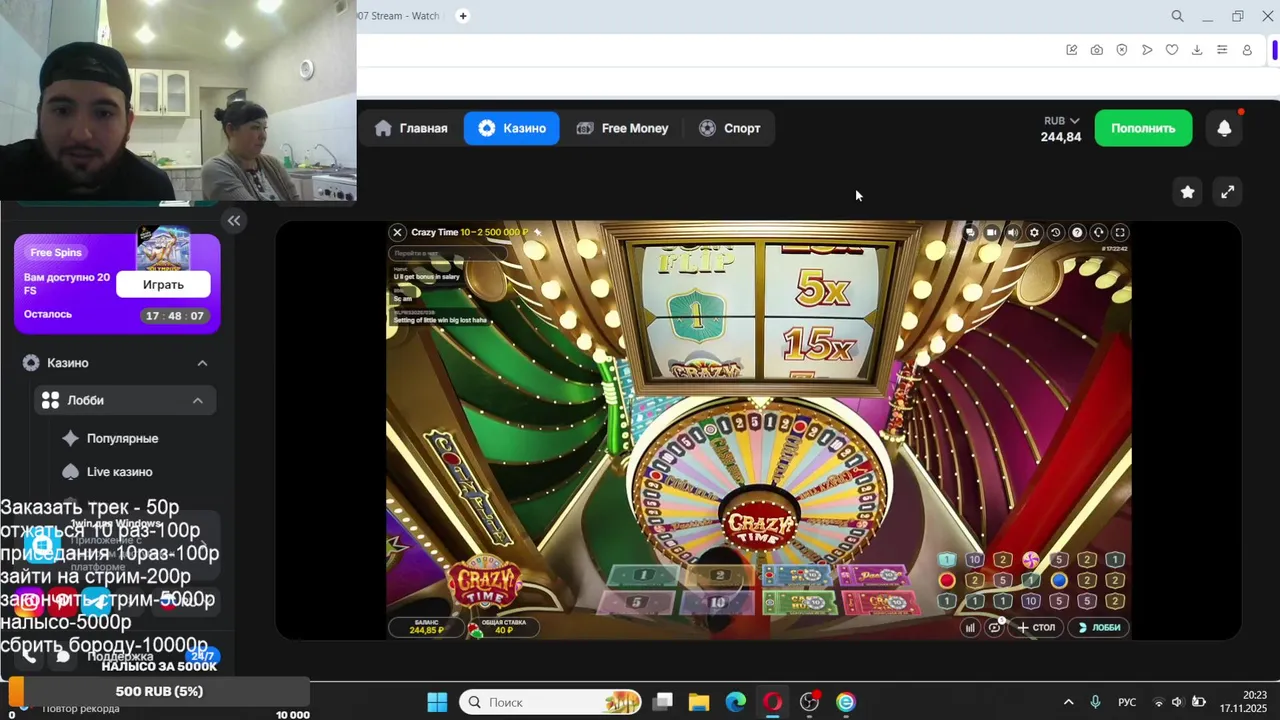This screenshot has width=1280, height=720.
Task: Open Chrome from taskbar
Action: pos(846,702)
